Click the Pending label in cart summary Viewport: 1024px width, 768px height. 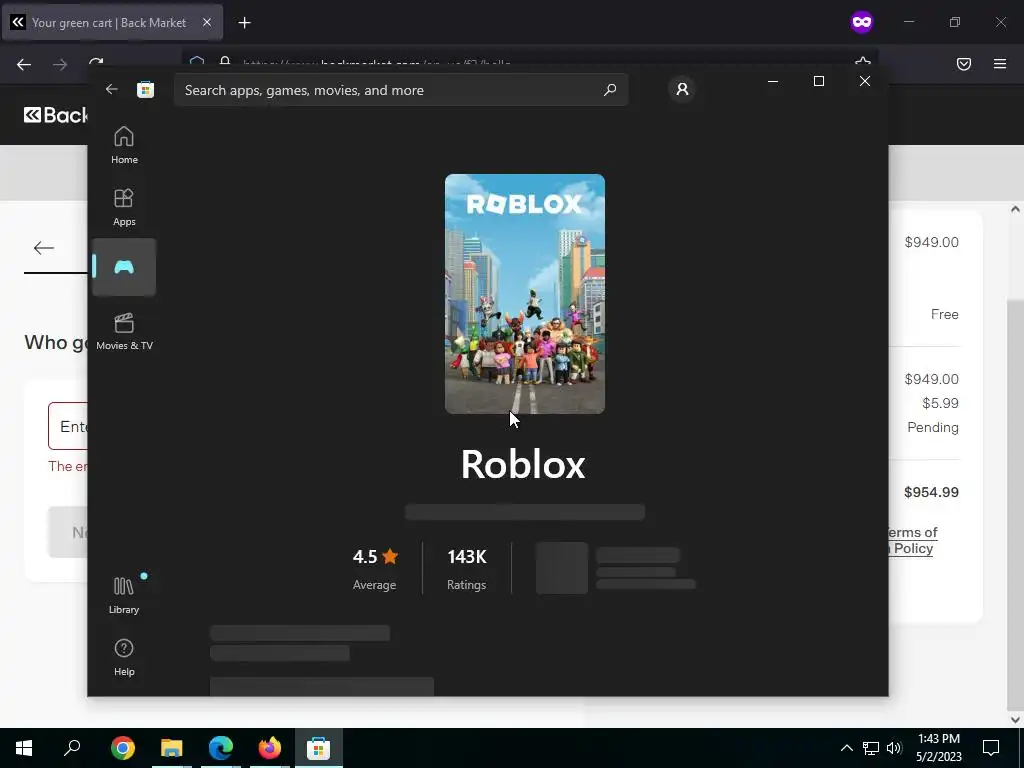click(933, 427)
